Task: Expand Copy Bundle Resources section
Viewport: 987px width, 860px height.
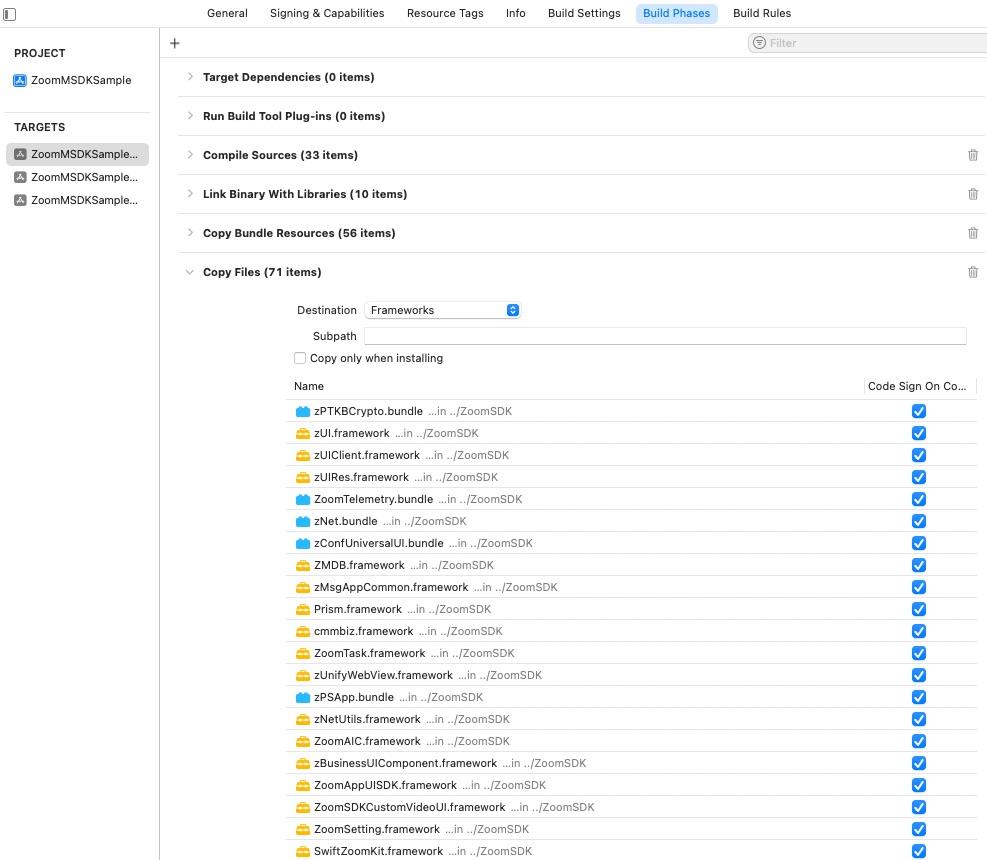Action: tap(190, 233)
